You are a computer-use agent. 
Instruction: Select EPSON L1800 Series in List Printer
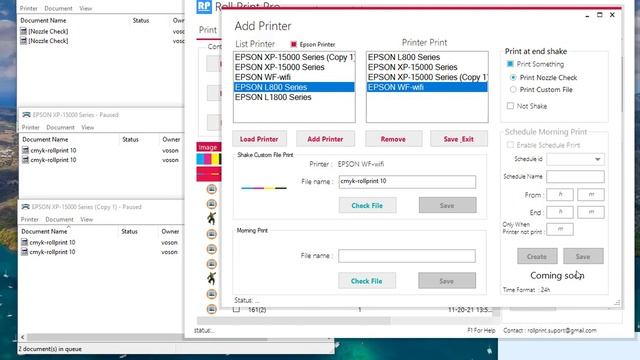click(294, 97)
